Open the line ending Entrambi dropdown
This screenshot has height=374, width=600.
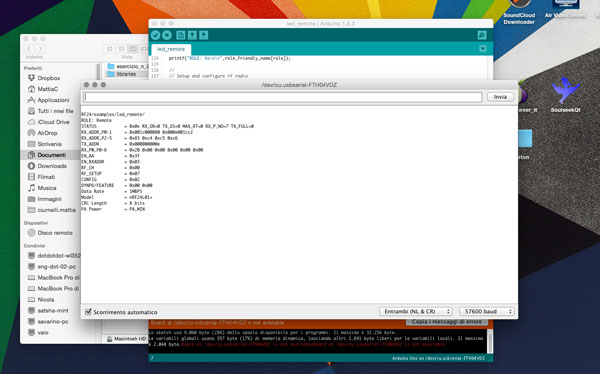pyautogui.click(x=416, y=312)
